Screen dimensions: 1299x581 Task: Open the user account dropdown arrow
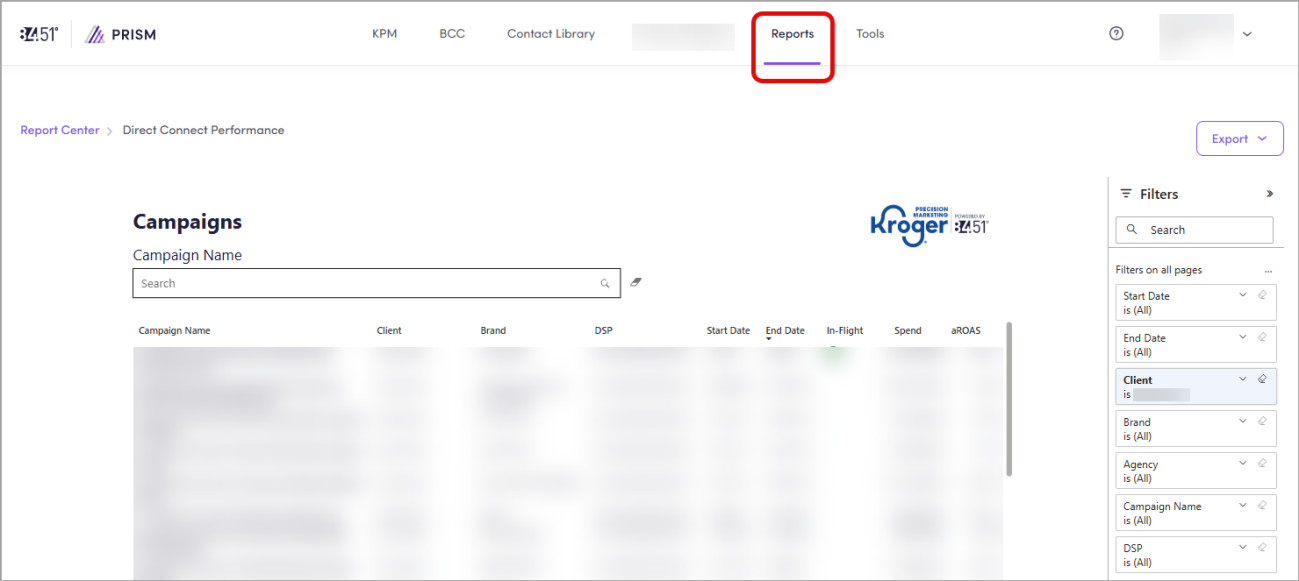(1247, 34)
